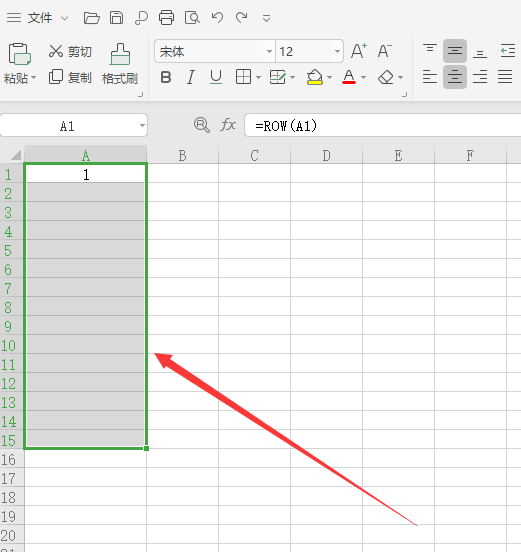Toggle horizontal center alignment
This screenshot has height=552, width=521.
(x=455, y=77)
